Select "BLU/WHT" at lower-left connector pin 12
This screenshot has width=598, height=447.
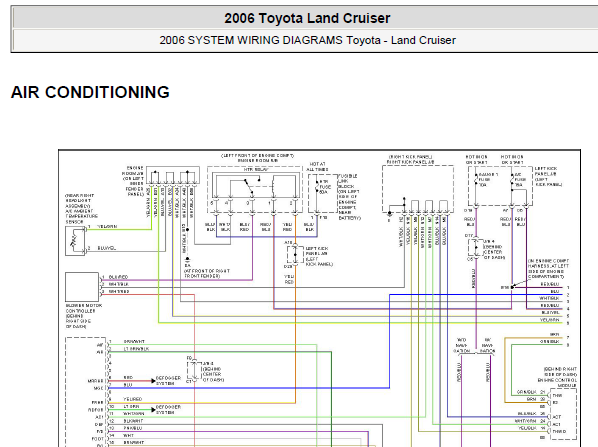pyautogui.click(x=133, y=421)
